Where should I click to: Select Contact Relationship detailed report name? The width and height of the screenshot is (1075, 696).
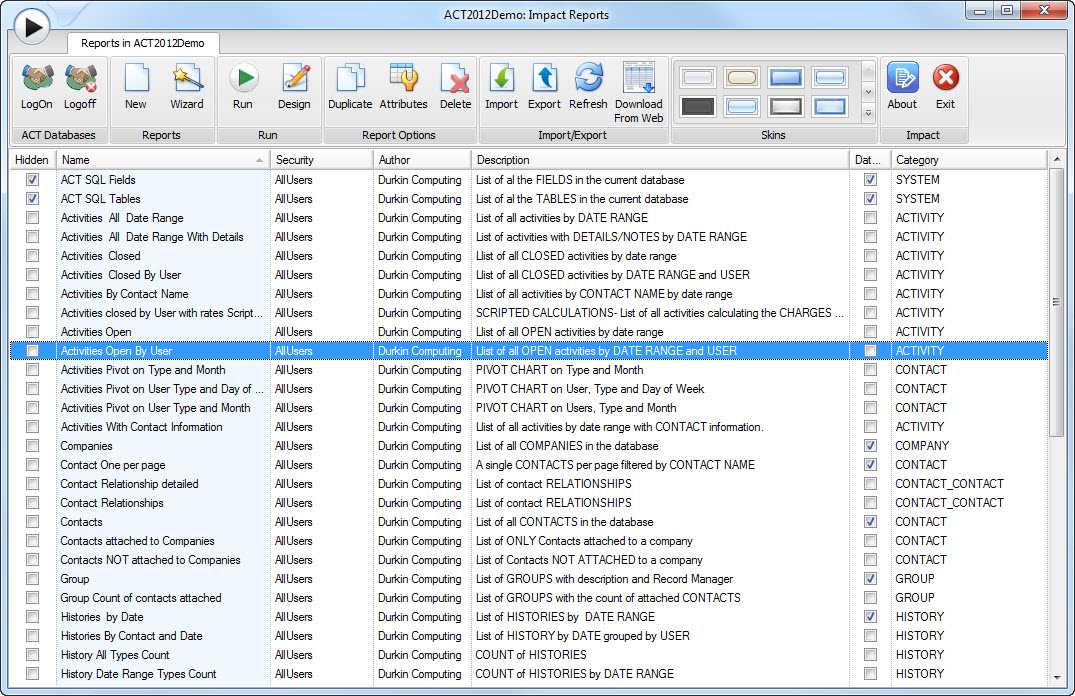(129, 484)
